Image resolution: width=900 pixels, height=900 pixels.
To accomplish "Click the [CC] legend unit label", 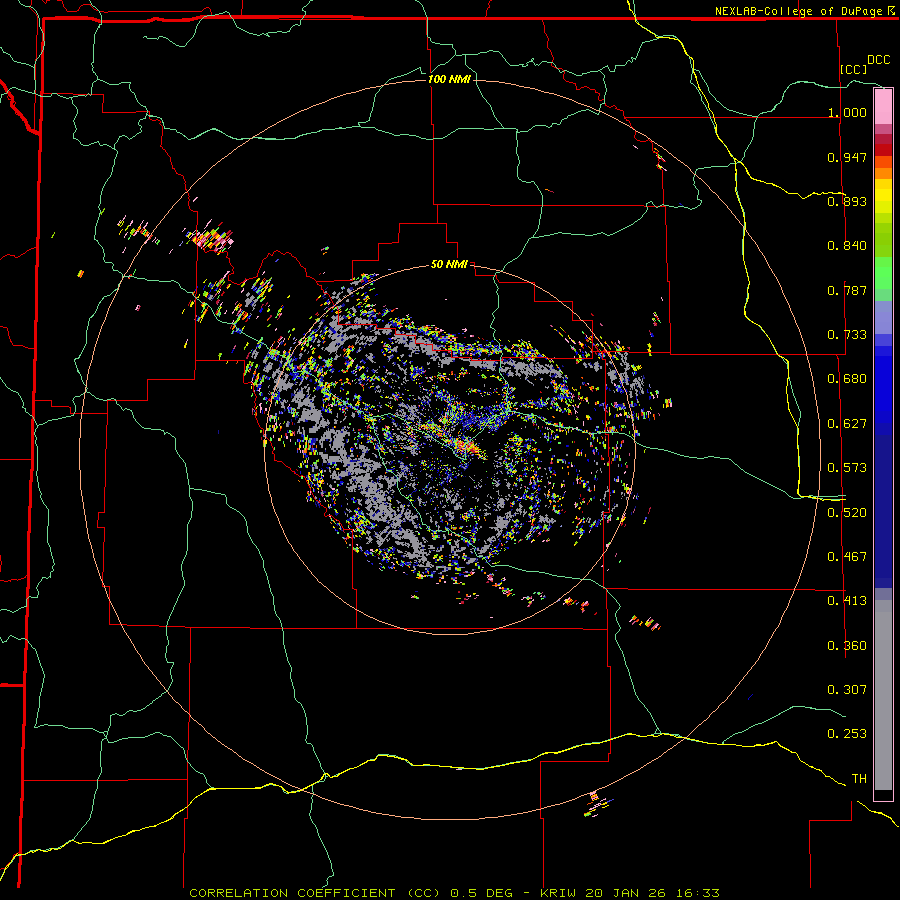I will coord(854,69).
